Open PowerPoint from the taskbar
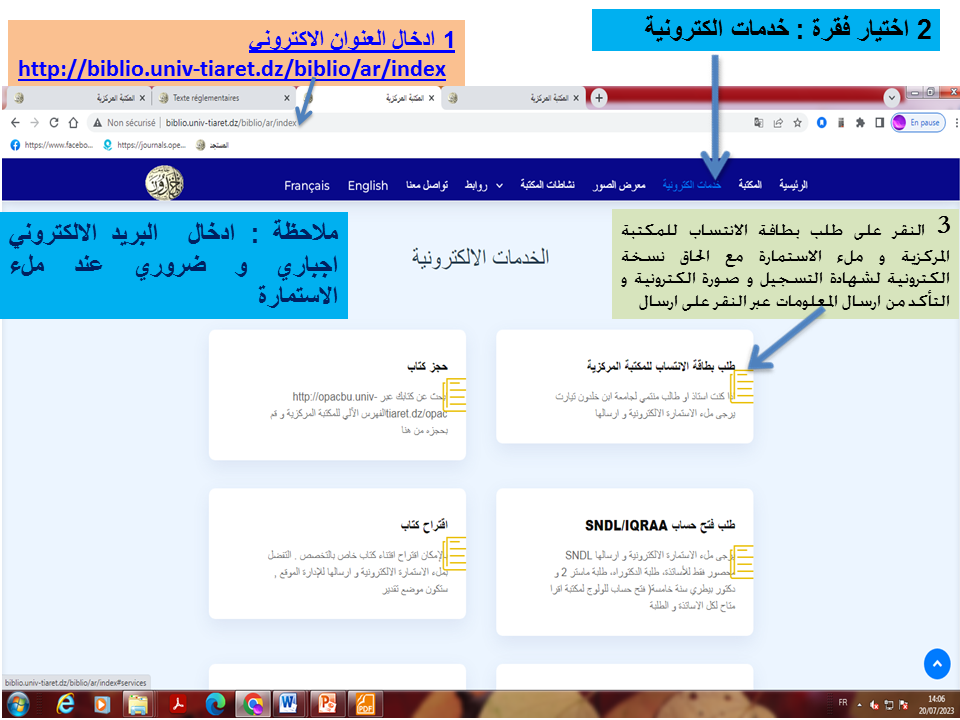The image size is (960, 720). 327,704
